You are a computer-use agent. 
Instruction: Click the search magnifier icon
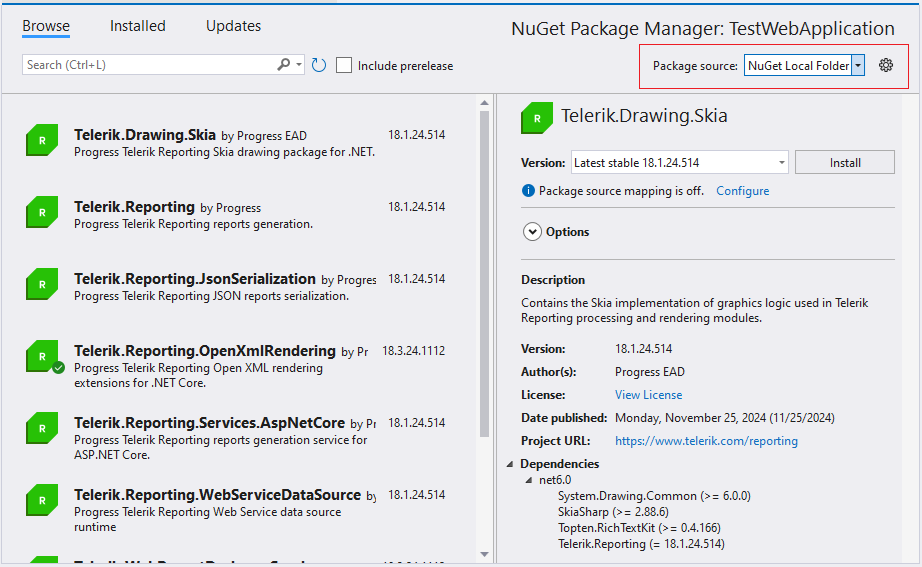[284, 65]
